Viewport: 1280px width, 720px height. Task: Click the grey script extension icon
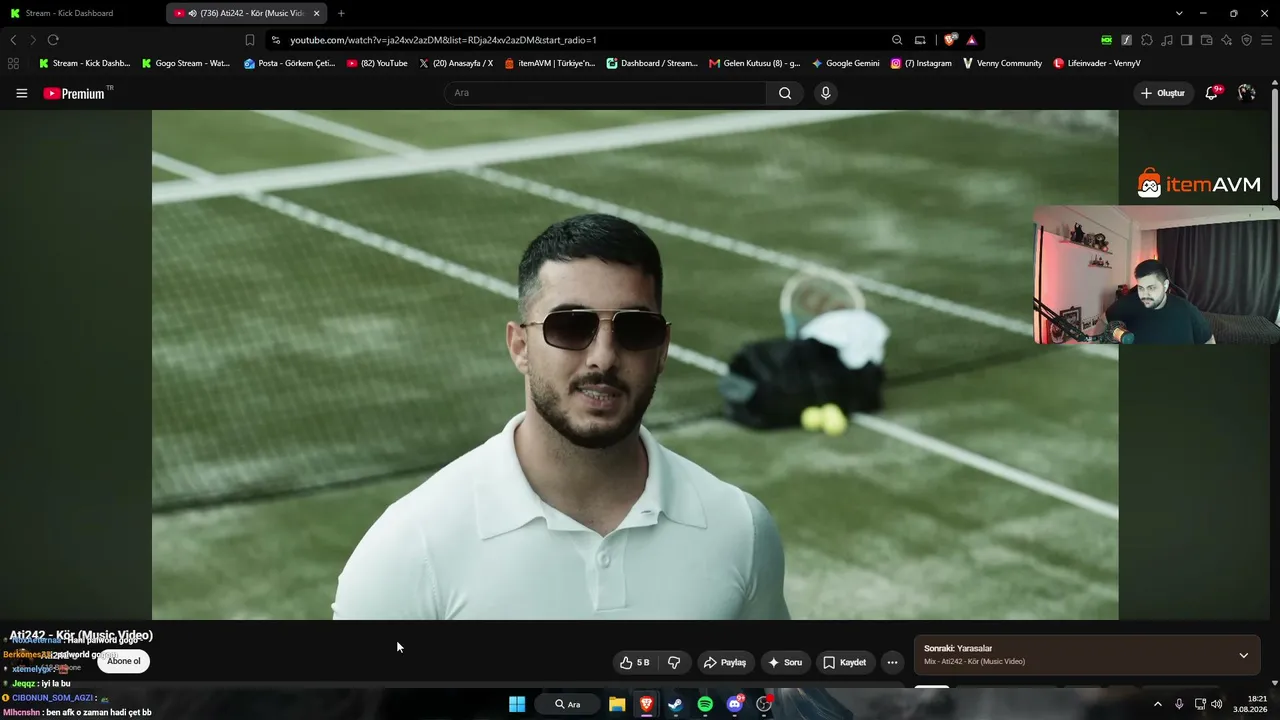click(x=1126, y=40)
